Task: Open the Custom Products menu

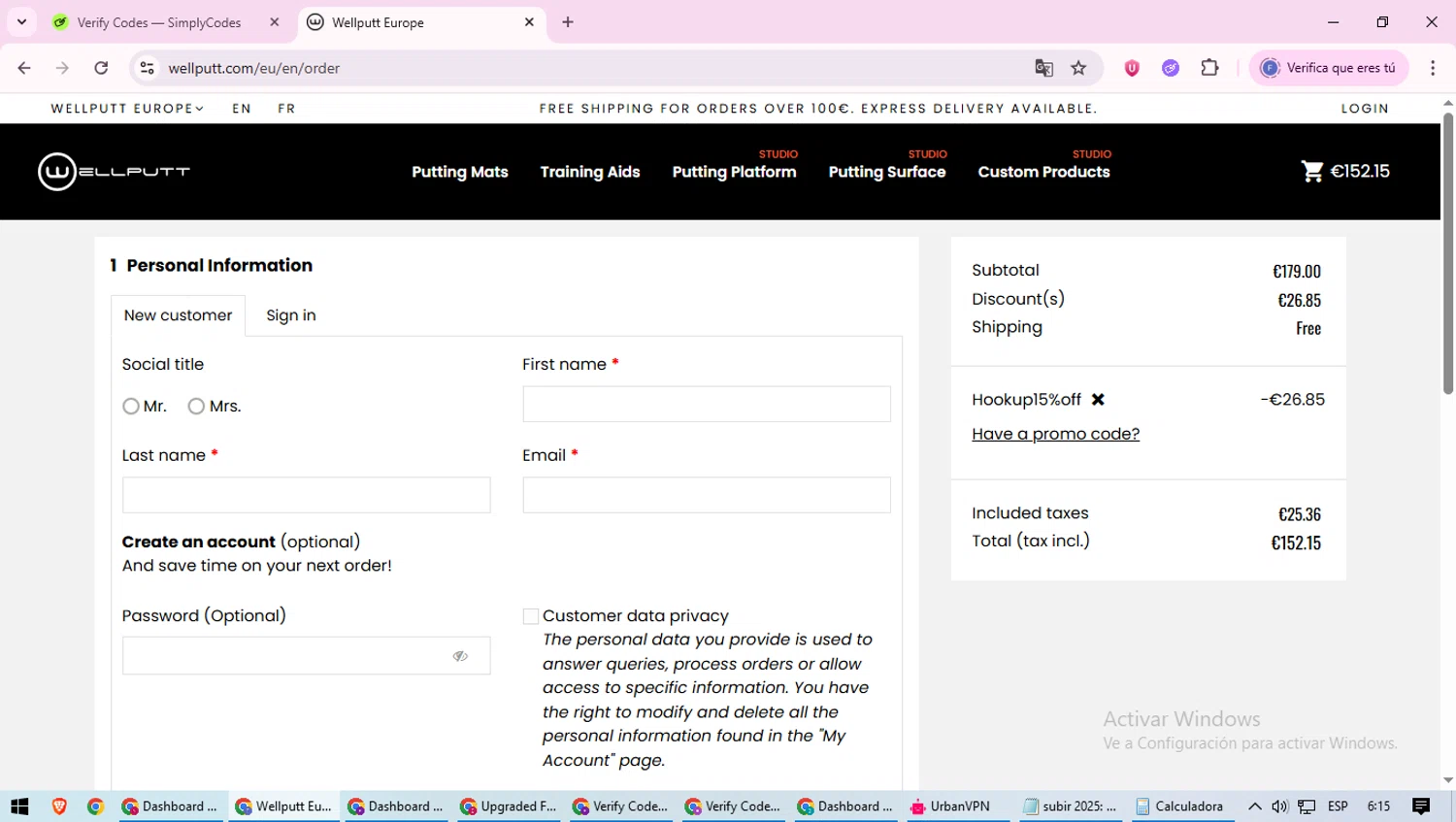Action: 1043,172
